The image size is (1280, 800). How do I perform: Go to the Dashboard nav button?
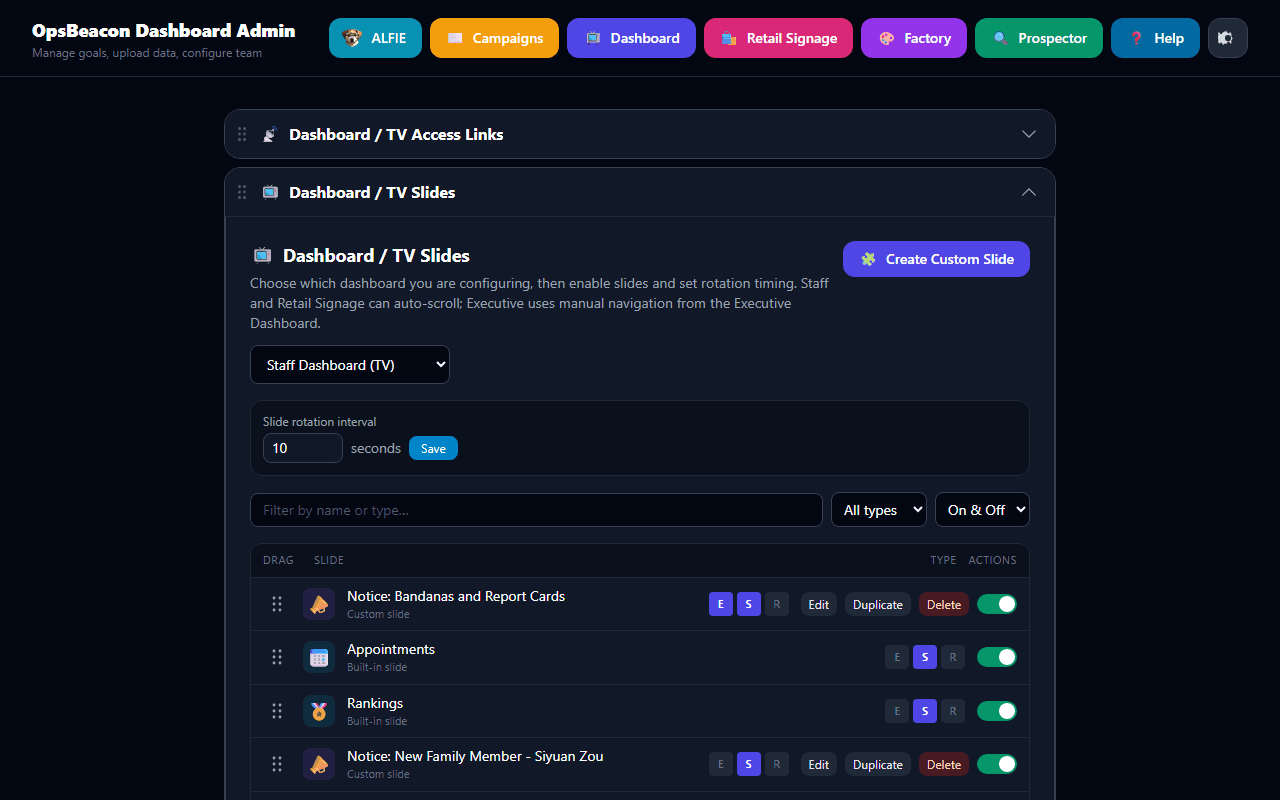[631, 38]
